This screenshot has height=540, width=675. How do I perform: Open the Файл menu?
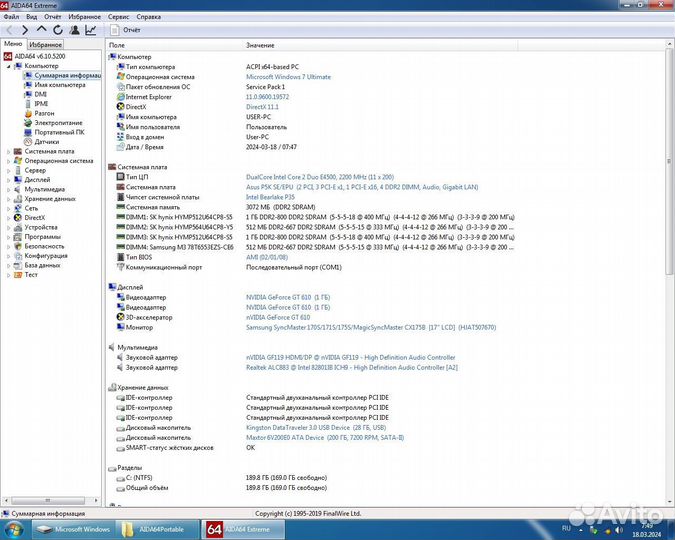[x=11, y=17]
